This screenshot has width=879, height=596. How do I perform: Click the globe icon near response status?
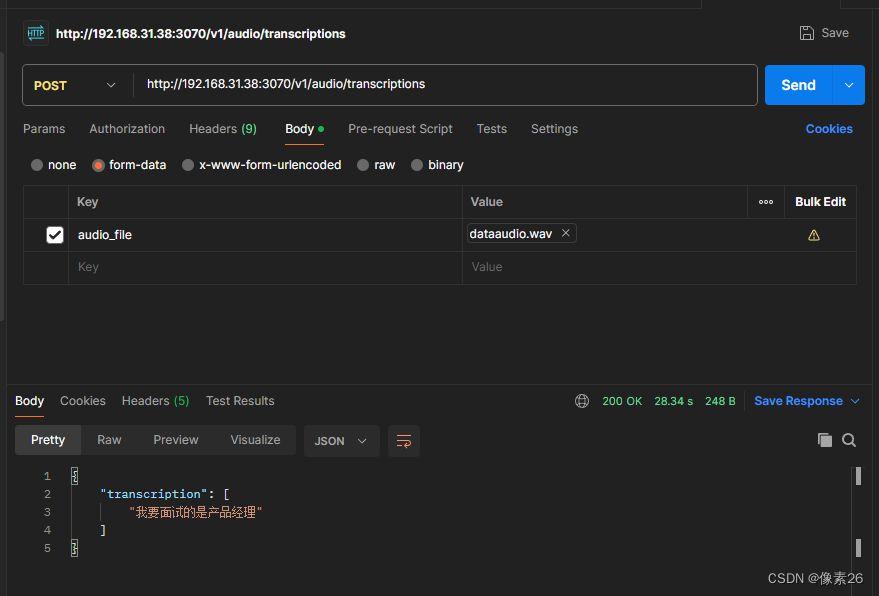[582, 401]
